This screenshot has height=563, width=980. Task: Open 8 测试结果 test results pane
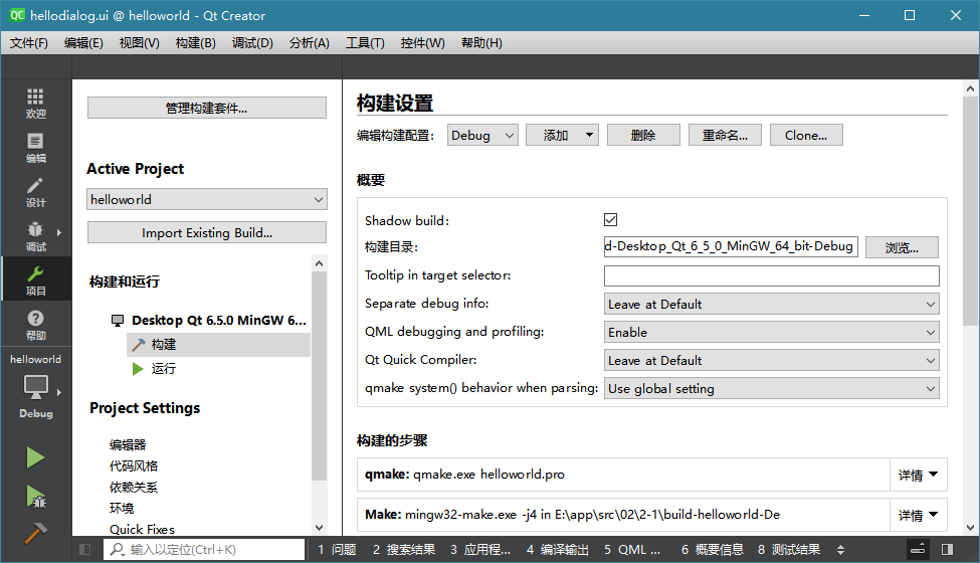[789, 549]
